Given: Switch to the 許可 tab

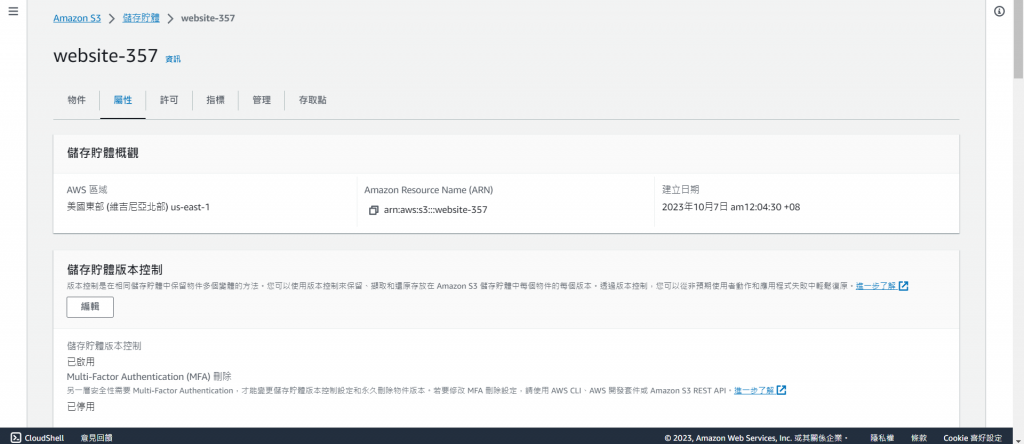Looking at the screenshot, I should [169, 101].
